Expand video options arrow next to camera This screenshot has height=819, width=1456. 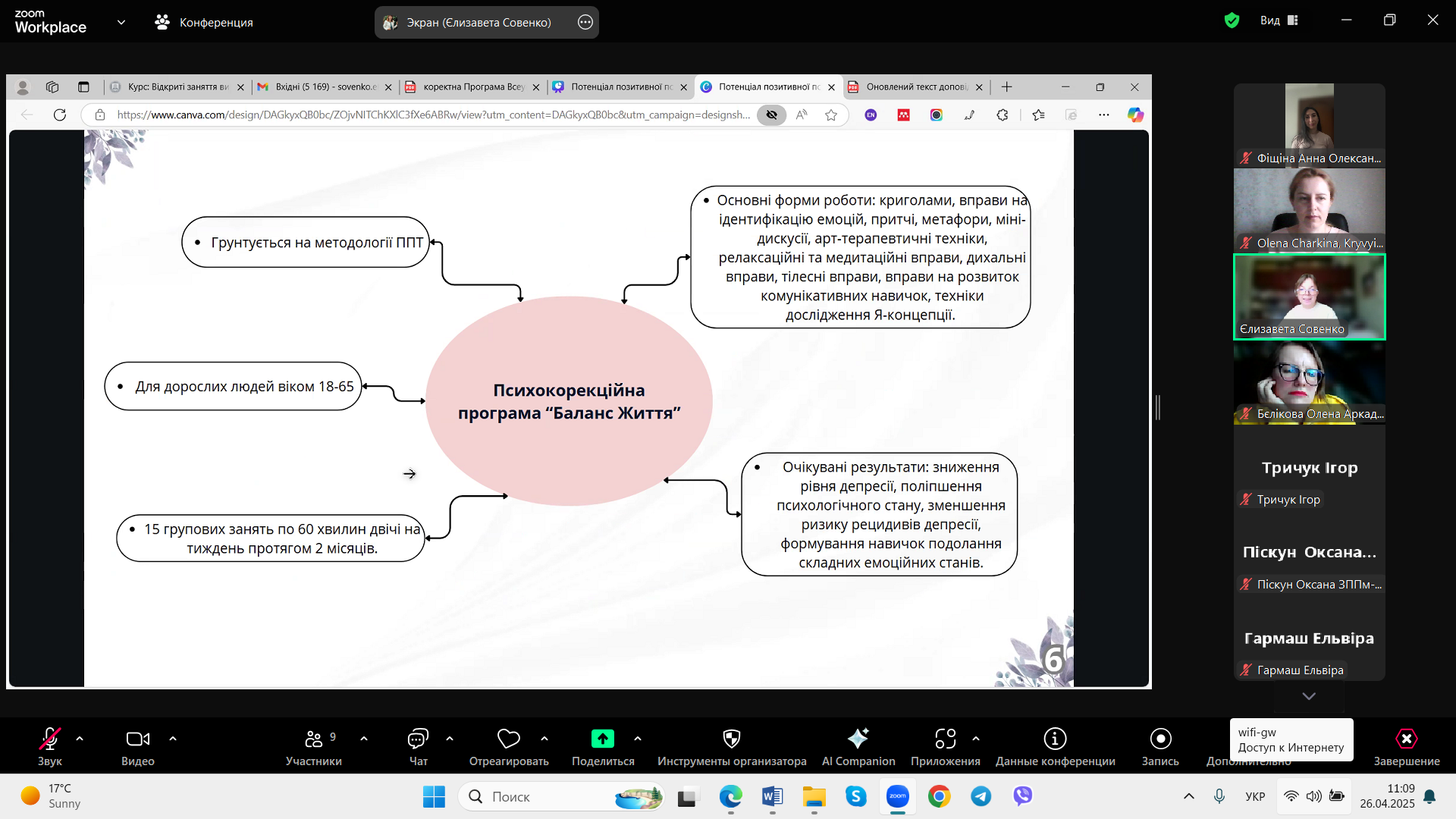tap(173, 739)
